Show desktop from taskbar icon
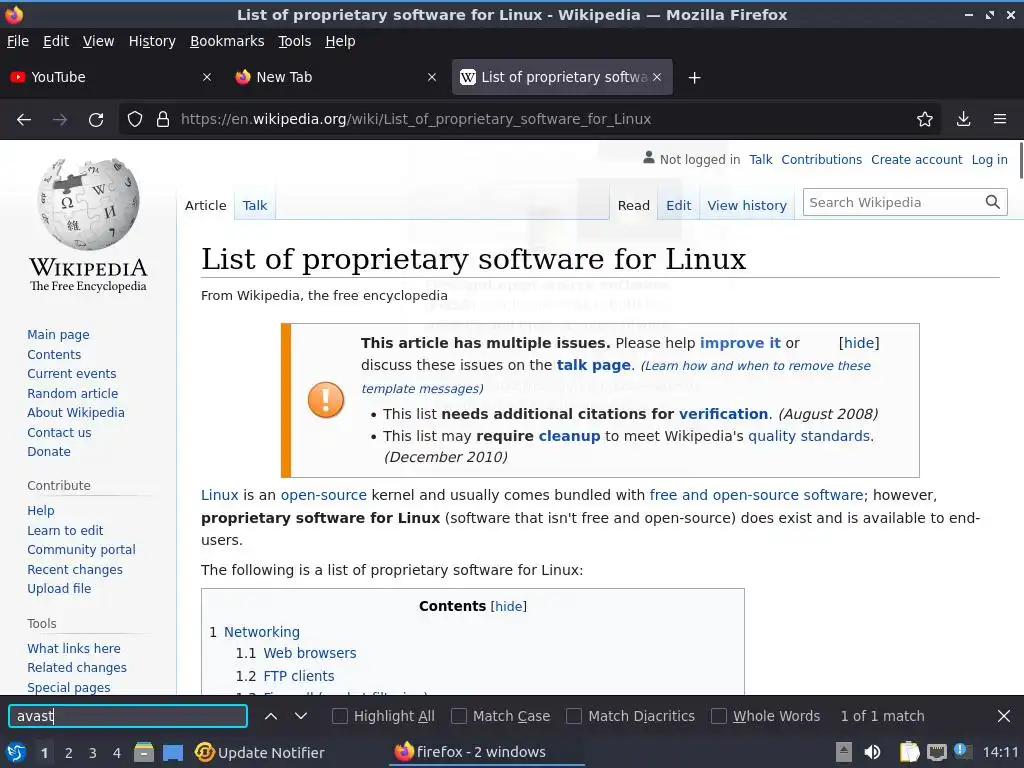The width and height of the screenshot is (1024, 768). tap(173, 753)
